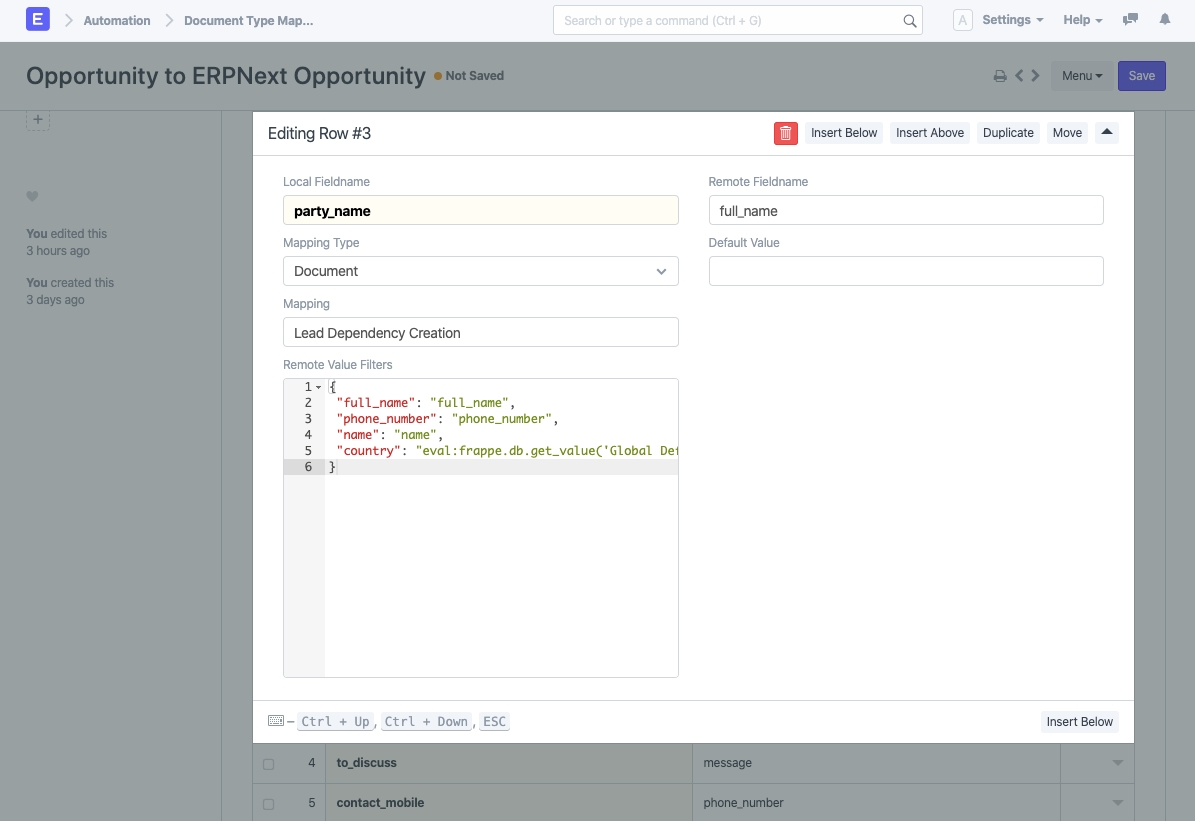Click the Save button
1195x821 pixels.
pos(1141,76)
